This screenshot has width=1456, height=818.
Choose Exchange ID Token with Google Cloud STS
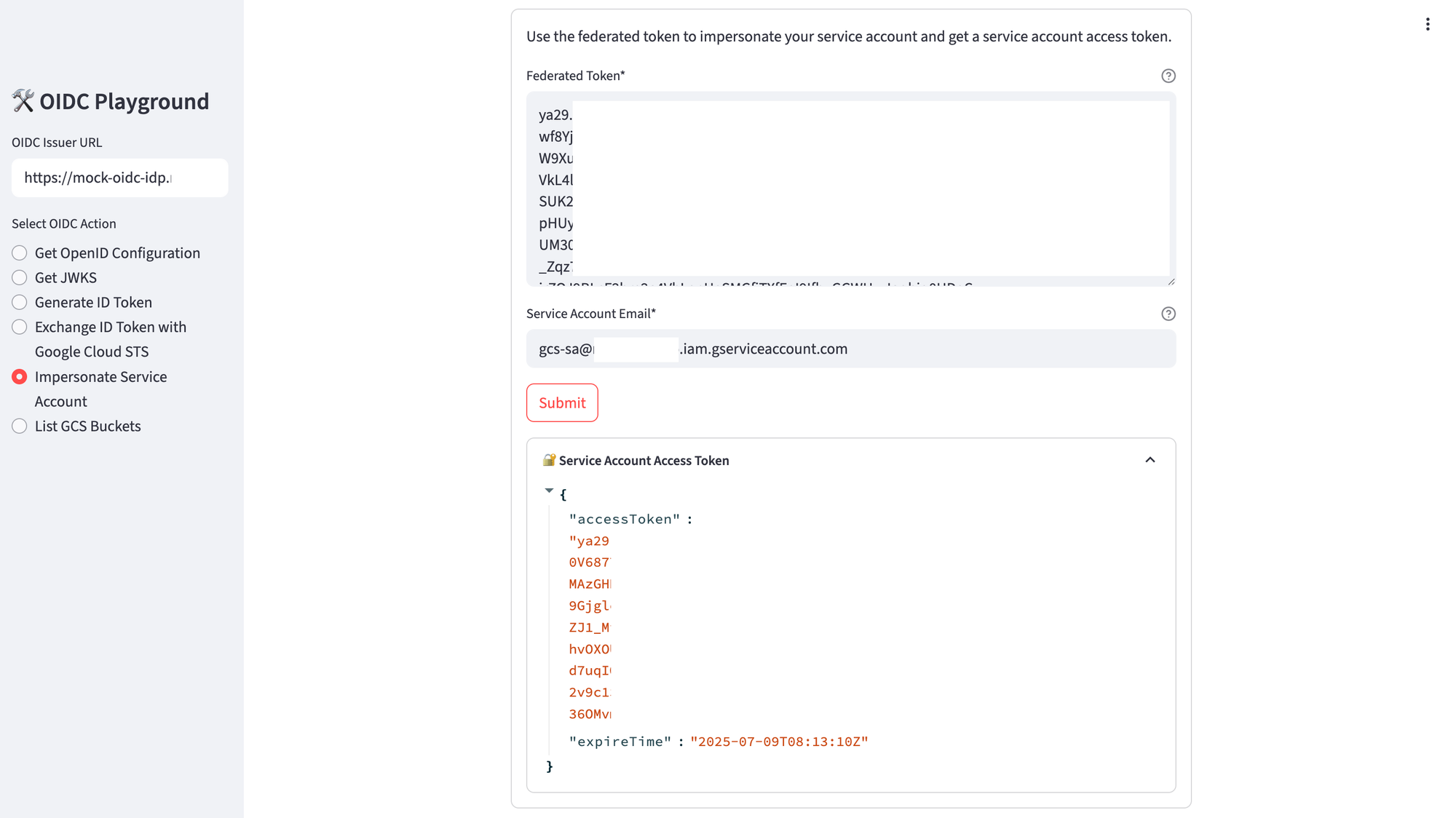point(20,327)
